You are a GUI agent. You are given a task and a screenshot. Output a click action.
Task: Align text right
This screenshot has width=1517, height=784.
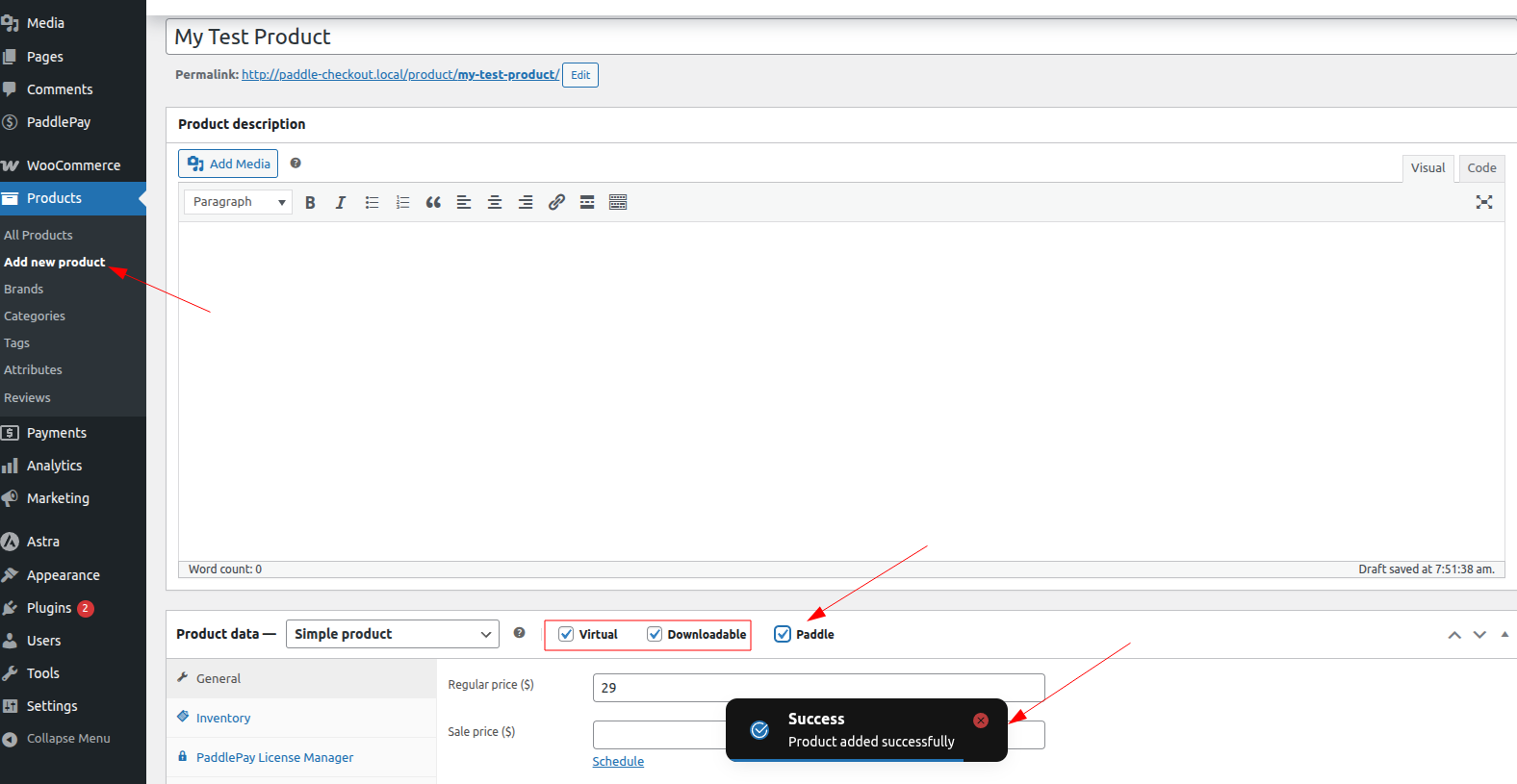[526, 202]
